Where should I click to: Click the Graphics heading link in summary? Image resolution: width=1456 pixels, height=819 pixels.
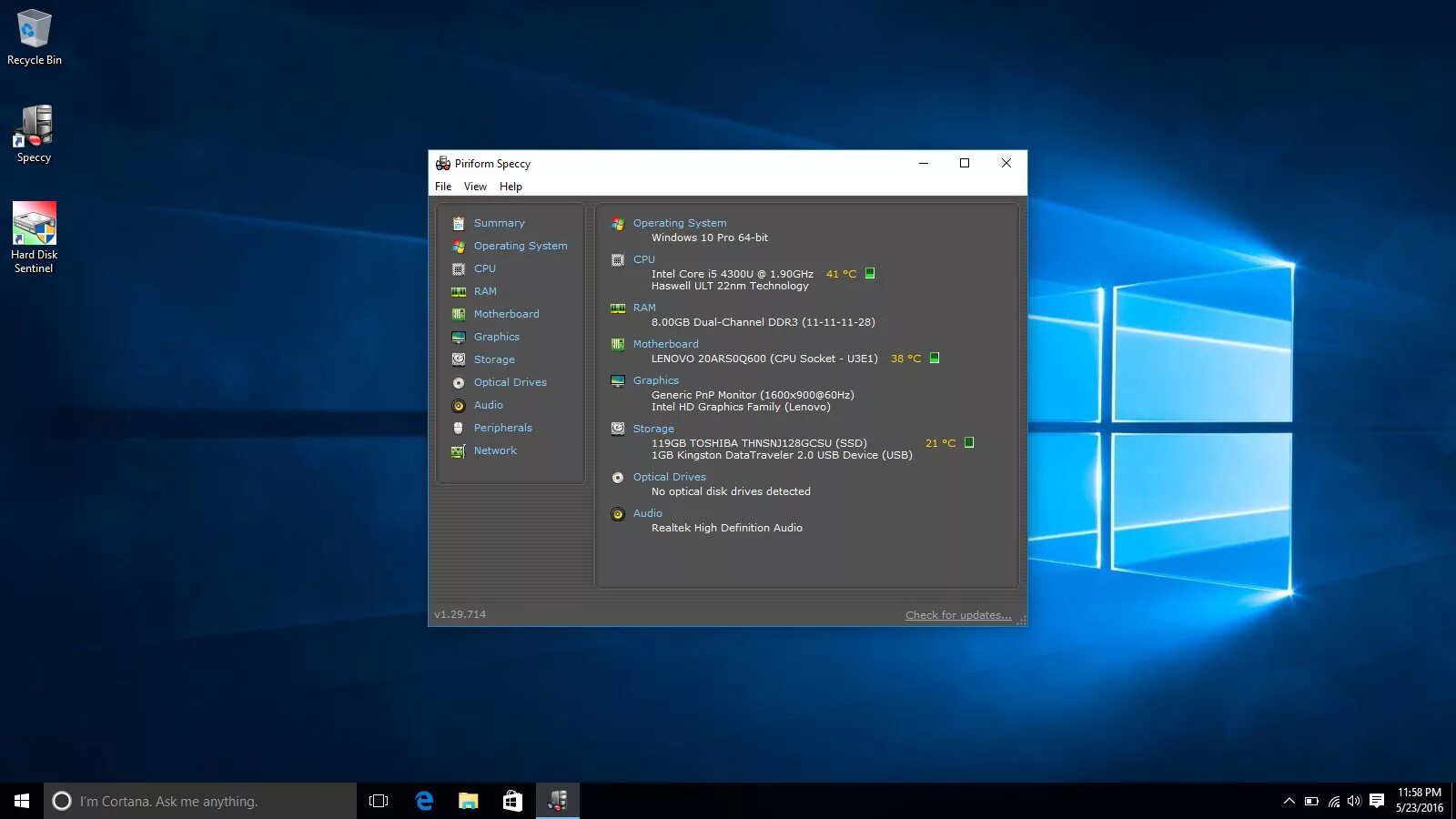[x=656, y=380]
